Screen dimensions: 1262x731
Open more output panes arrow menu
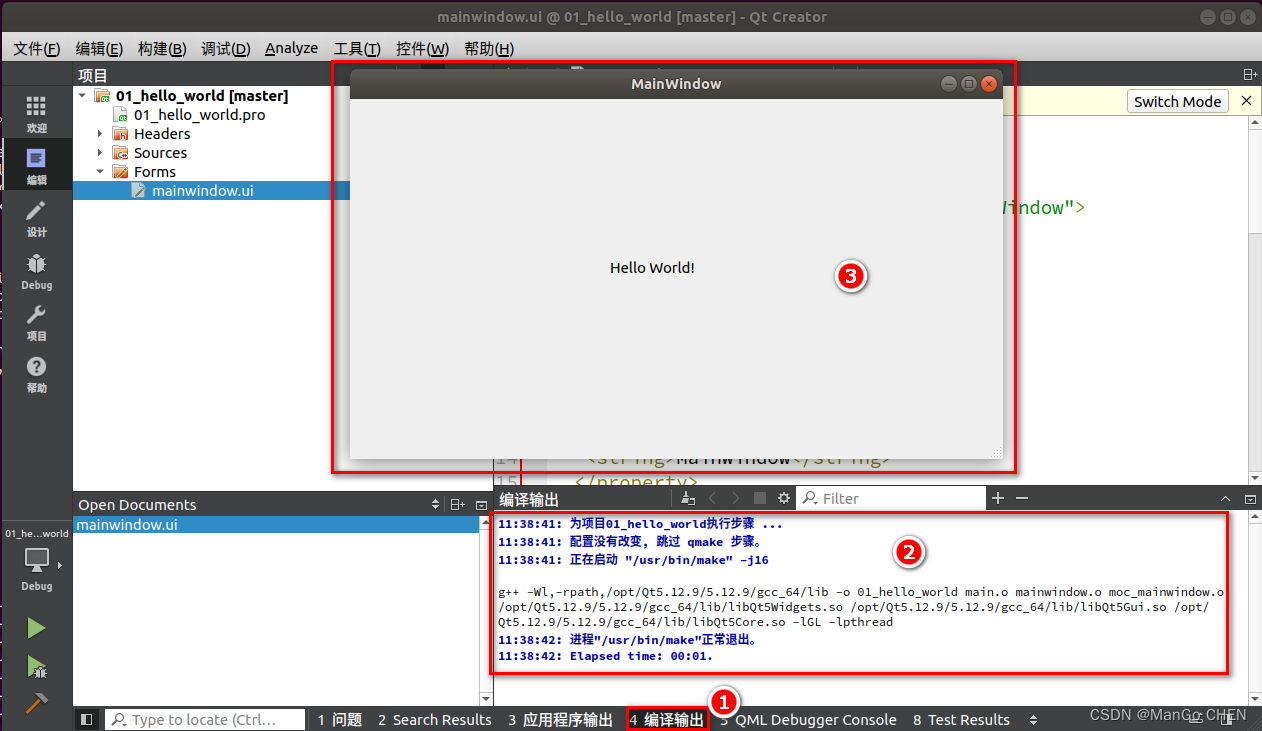[x=1033, y=719]
